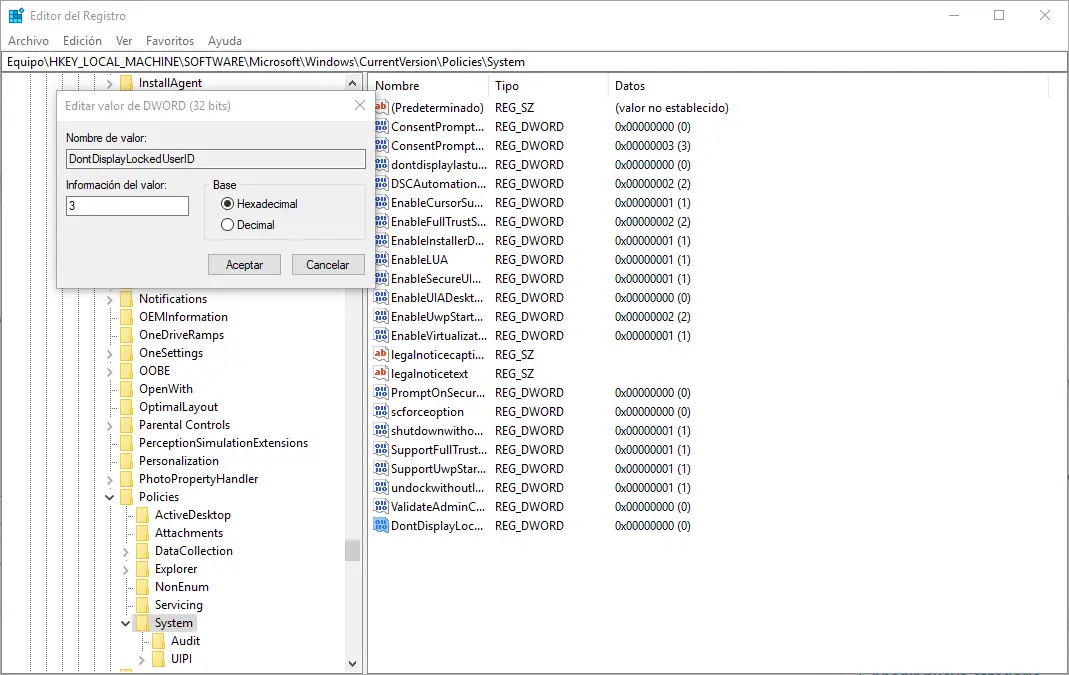
Task: Expand the Notifications key
Action: [110, 299]
